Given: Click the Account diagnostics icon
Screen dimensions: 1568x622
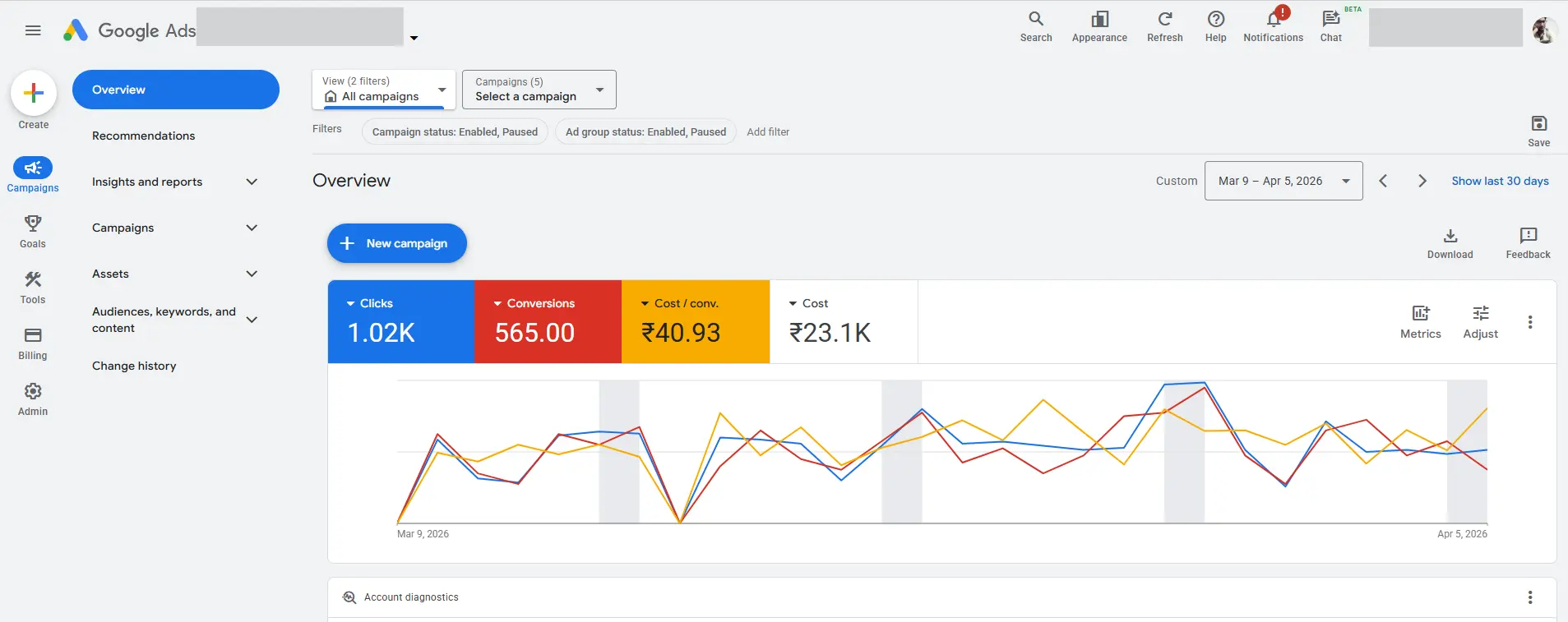Looking at the screenshot, I should (349, 597).
